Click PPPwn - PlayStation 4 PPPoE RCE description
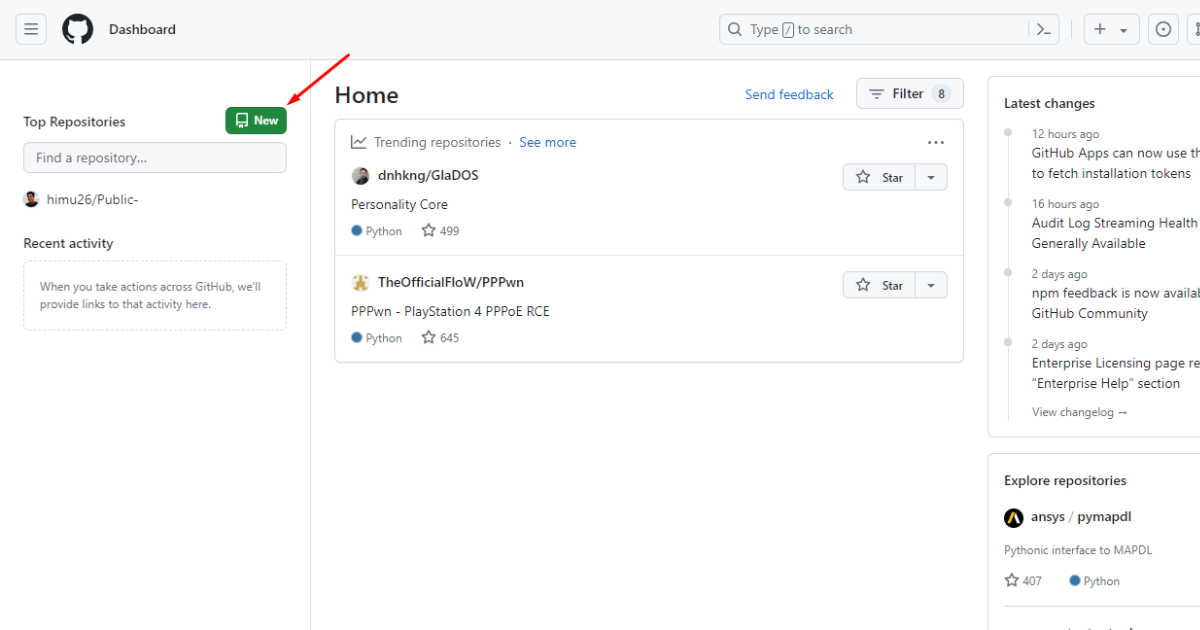1200x630 pixels. [450, 311]
